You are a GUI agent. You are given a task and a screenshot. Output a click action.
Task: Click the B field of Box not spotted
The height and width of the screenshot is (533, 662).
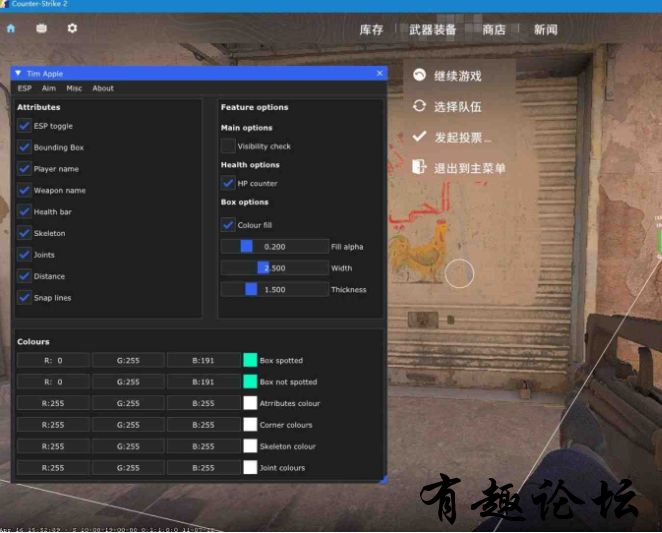pyautogui.click(x=203, y=382)
